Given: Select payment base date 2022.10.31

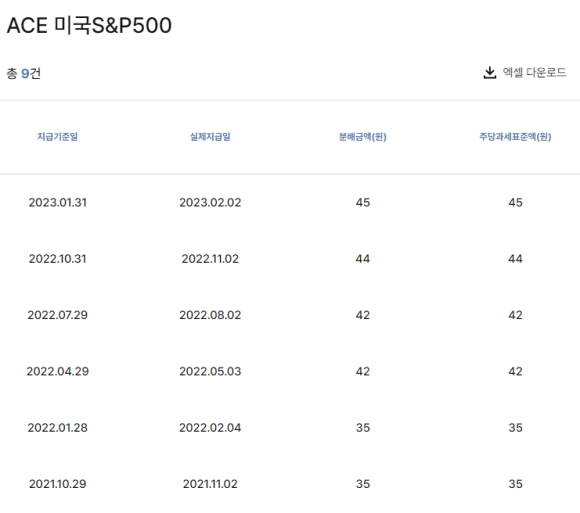Looking at the screenshot, I should pos(58,259).
